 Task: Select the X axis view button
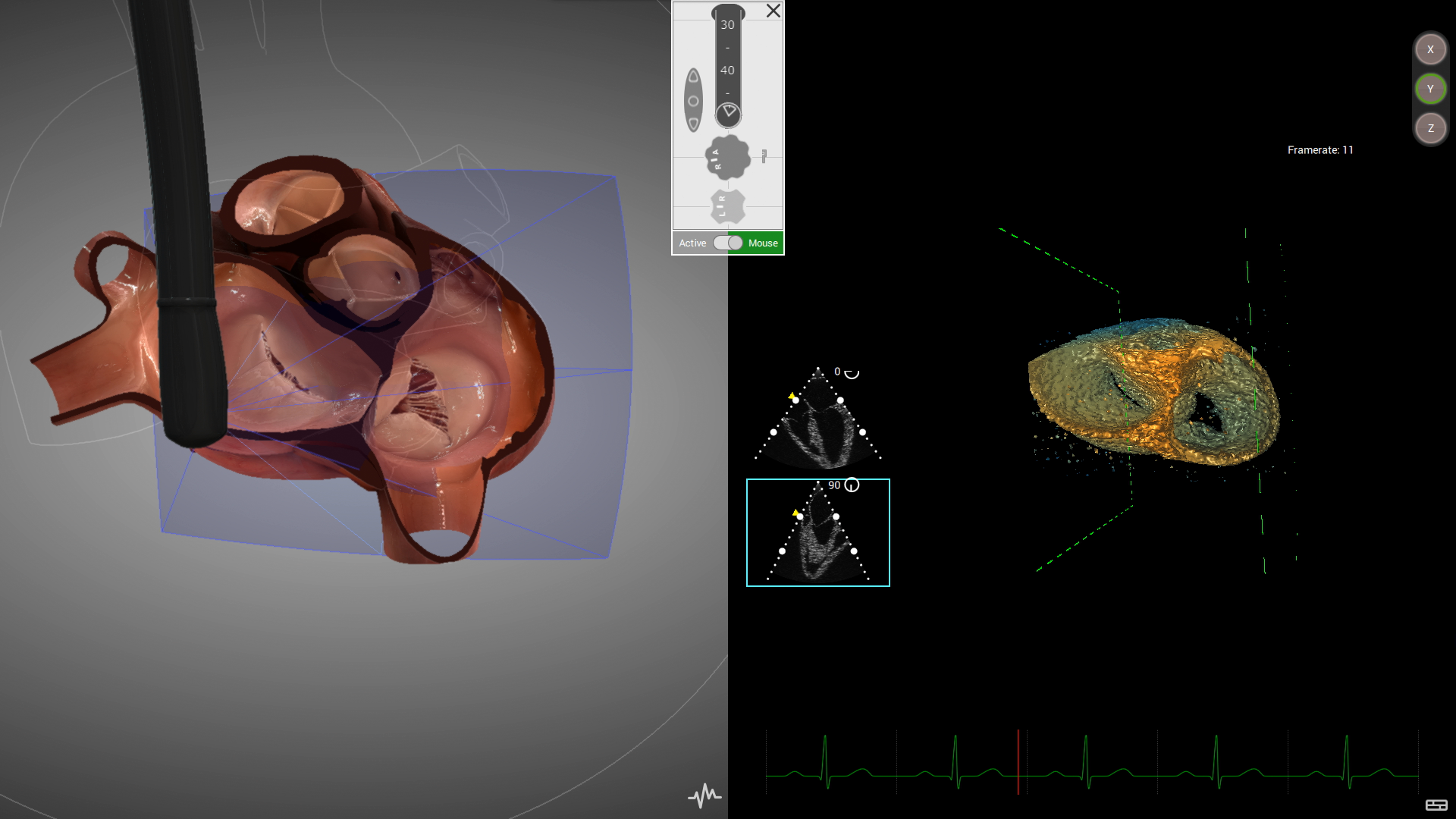click(x=1430, y=49)
